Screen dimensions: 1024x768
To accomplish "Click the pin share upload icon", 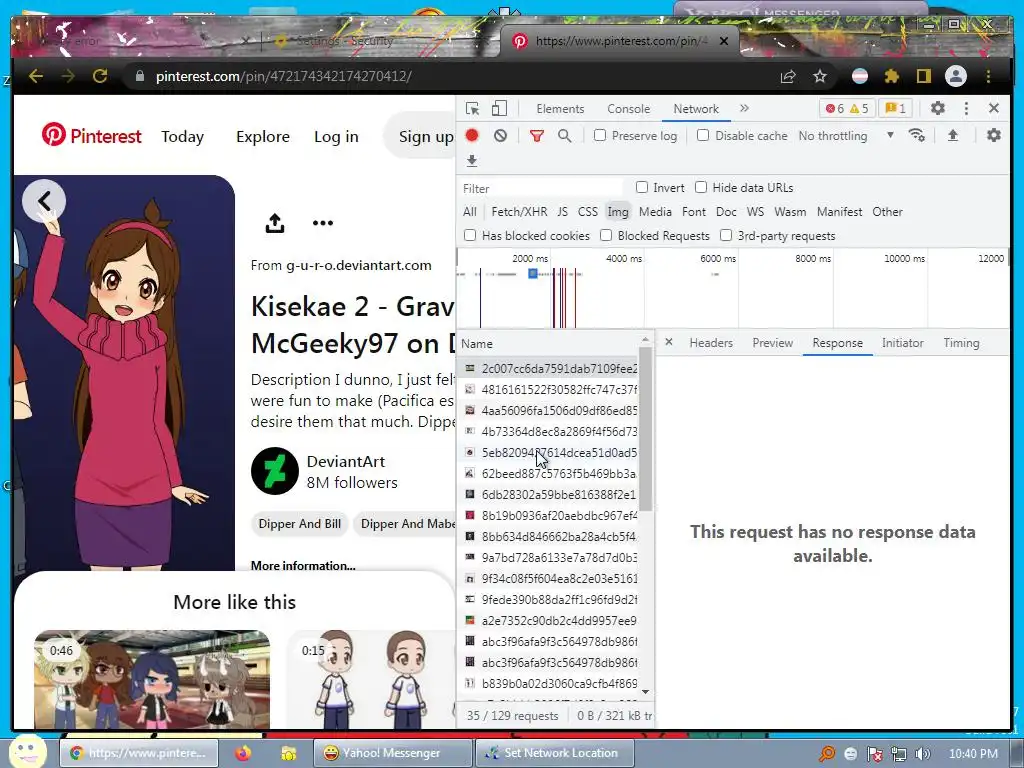I will point(275,223).
